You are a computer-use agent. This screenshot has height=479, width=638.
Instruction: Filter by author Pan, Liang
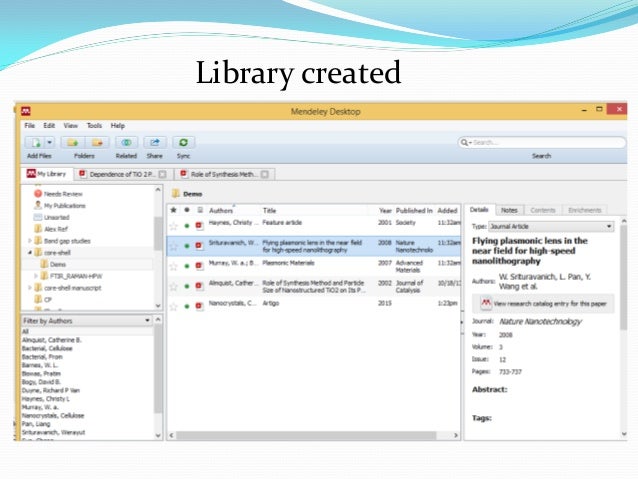coord(36,424)
